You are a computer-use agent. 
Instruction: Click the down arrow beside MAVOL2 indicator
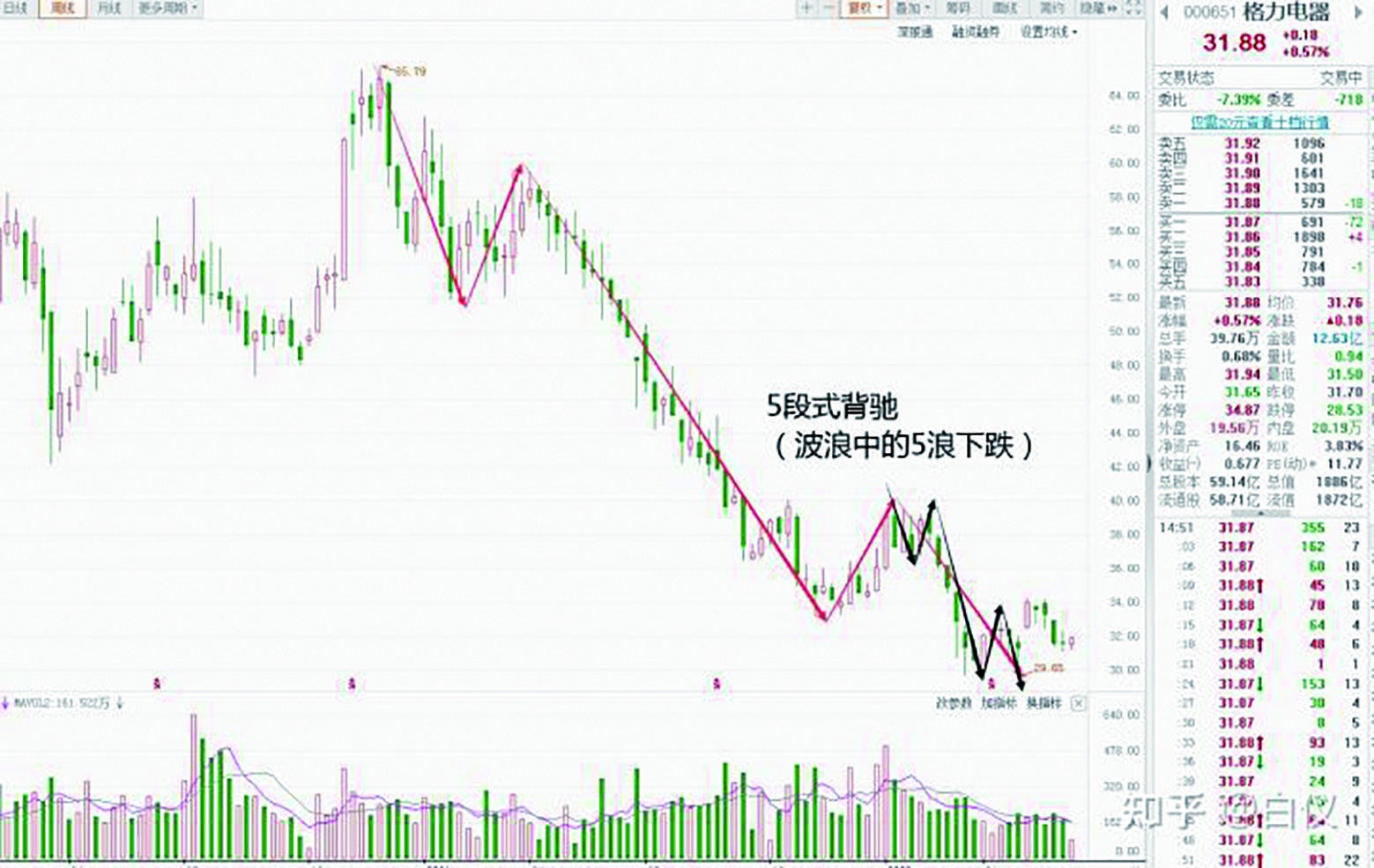click(120, 703)
